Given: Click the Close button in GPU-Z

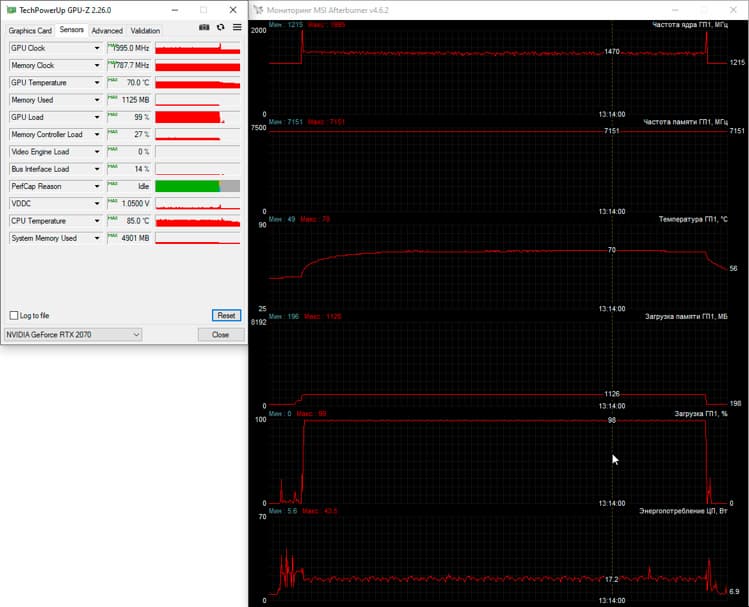Looking at the screenshot, I should point(221,335).
